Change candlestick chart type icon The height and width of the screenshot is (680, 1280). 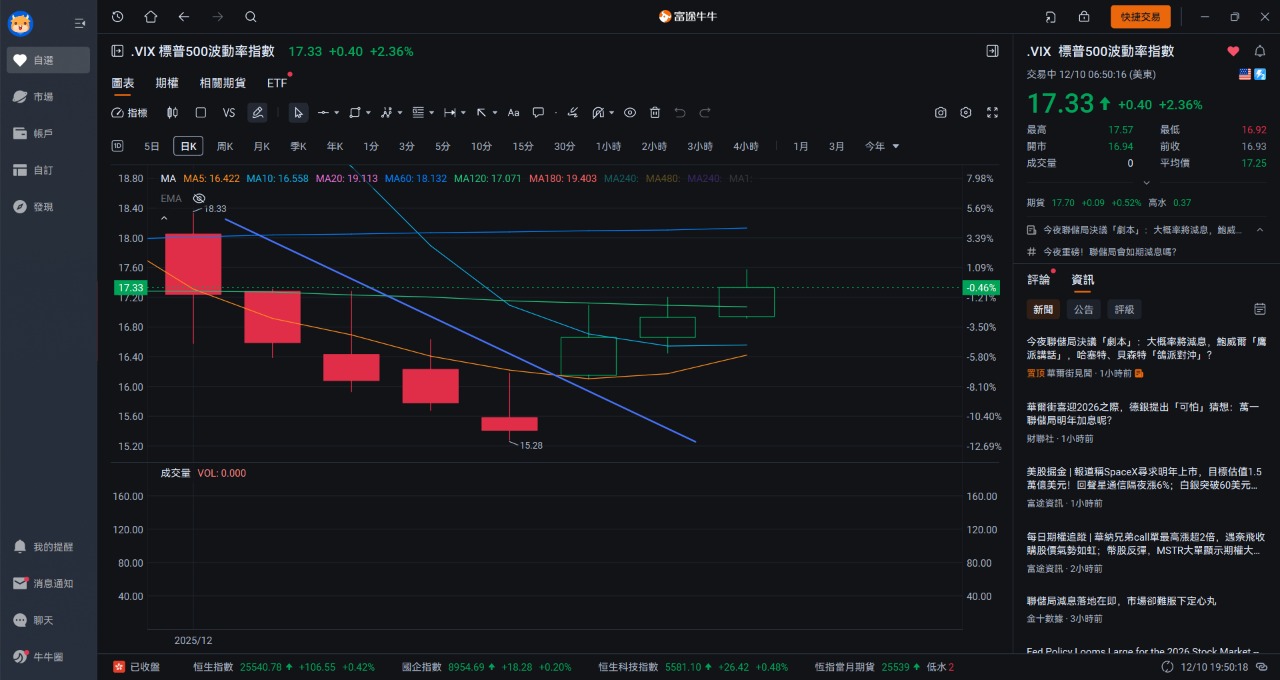tap(172, 113)
